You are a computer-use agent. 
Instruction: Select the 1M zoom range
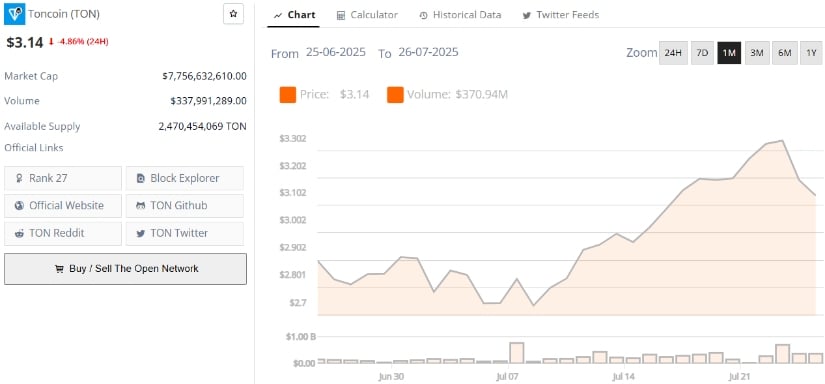point(729,53)
